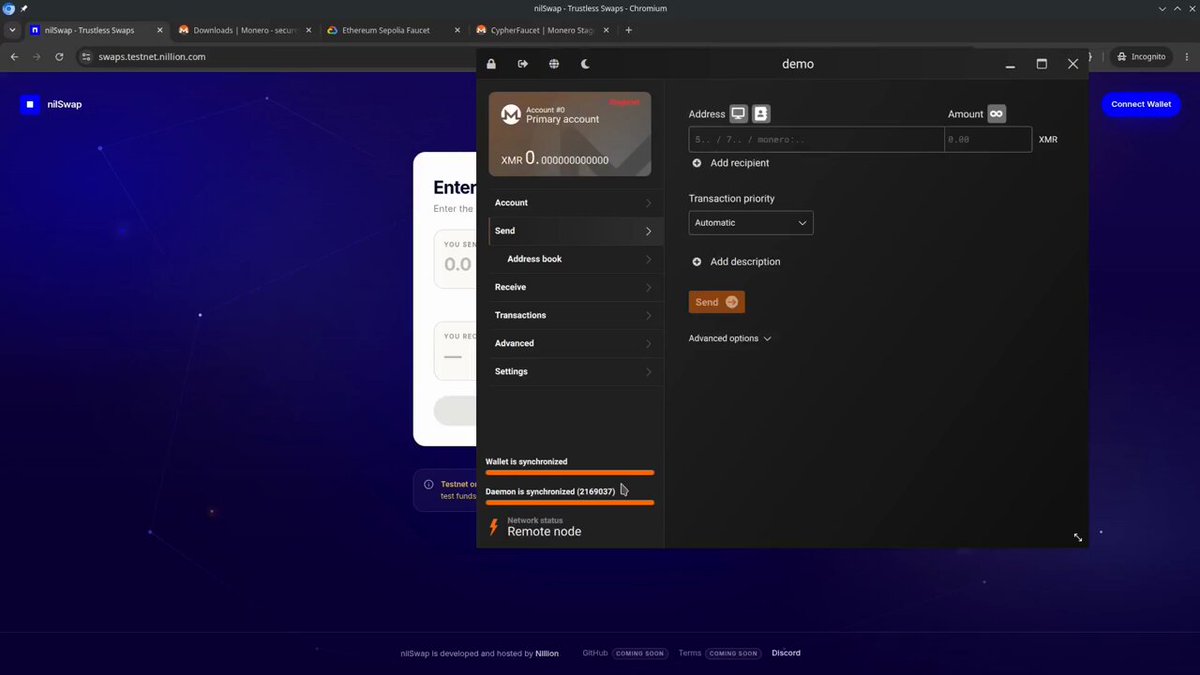Click the resolve address monitor icon
Viewport: 1200px width, 675px height.
point(738,114)
